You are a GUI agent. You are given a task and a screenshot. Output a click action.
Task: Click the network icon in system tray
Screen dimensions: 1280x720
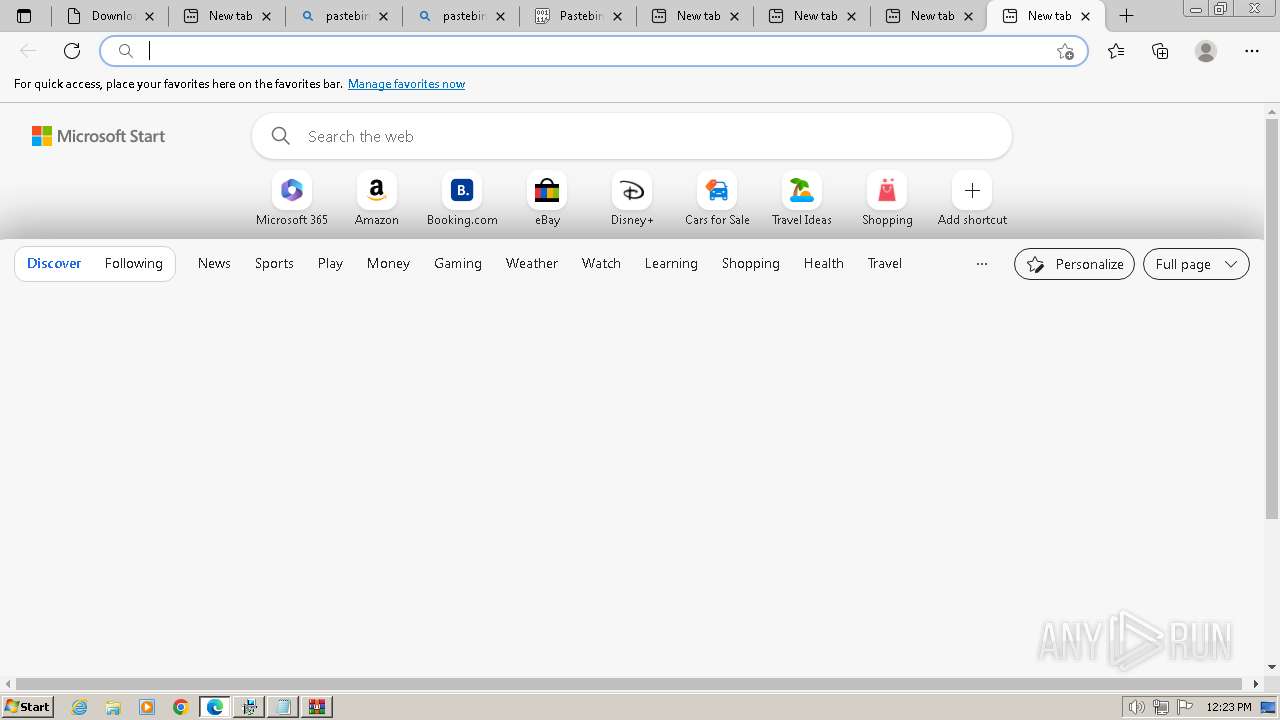tap(1161, 707)
